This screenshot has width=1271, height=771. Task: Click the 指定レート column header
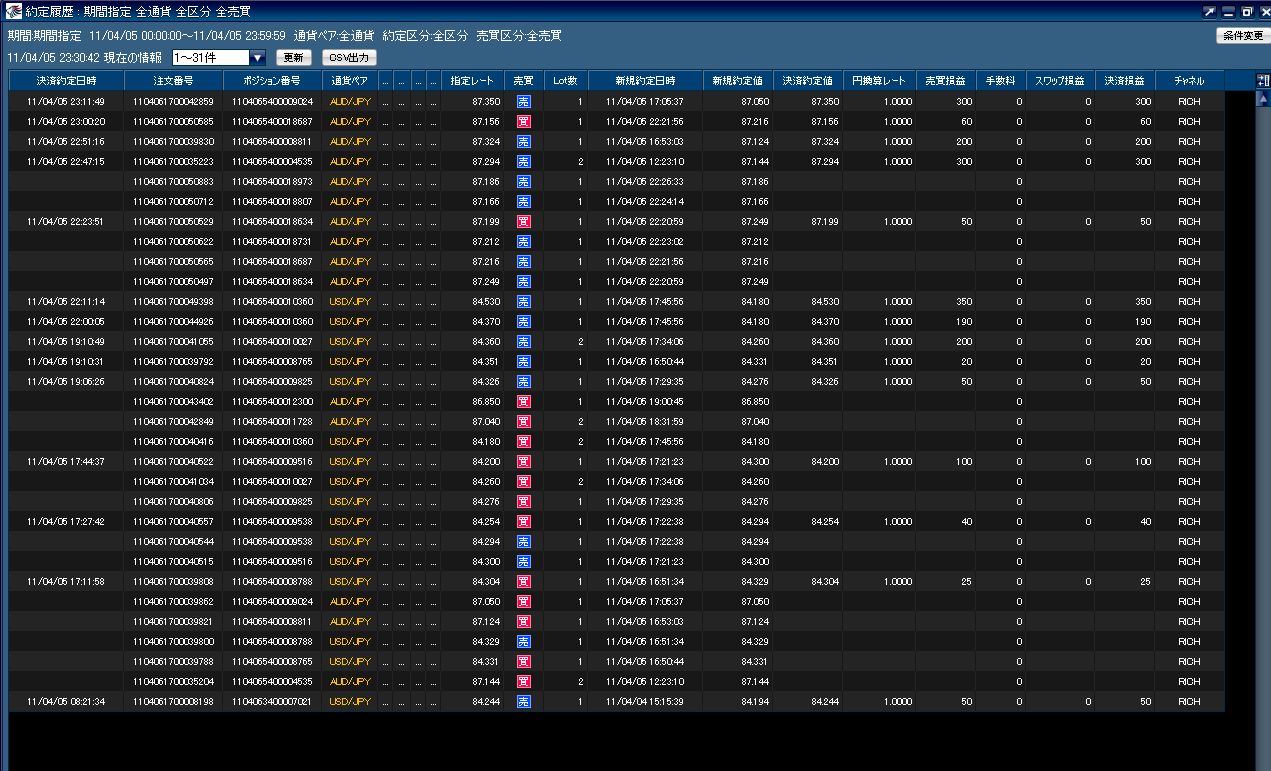click(x=472, y=80)
